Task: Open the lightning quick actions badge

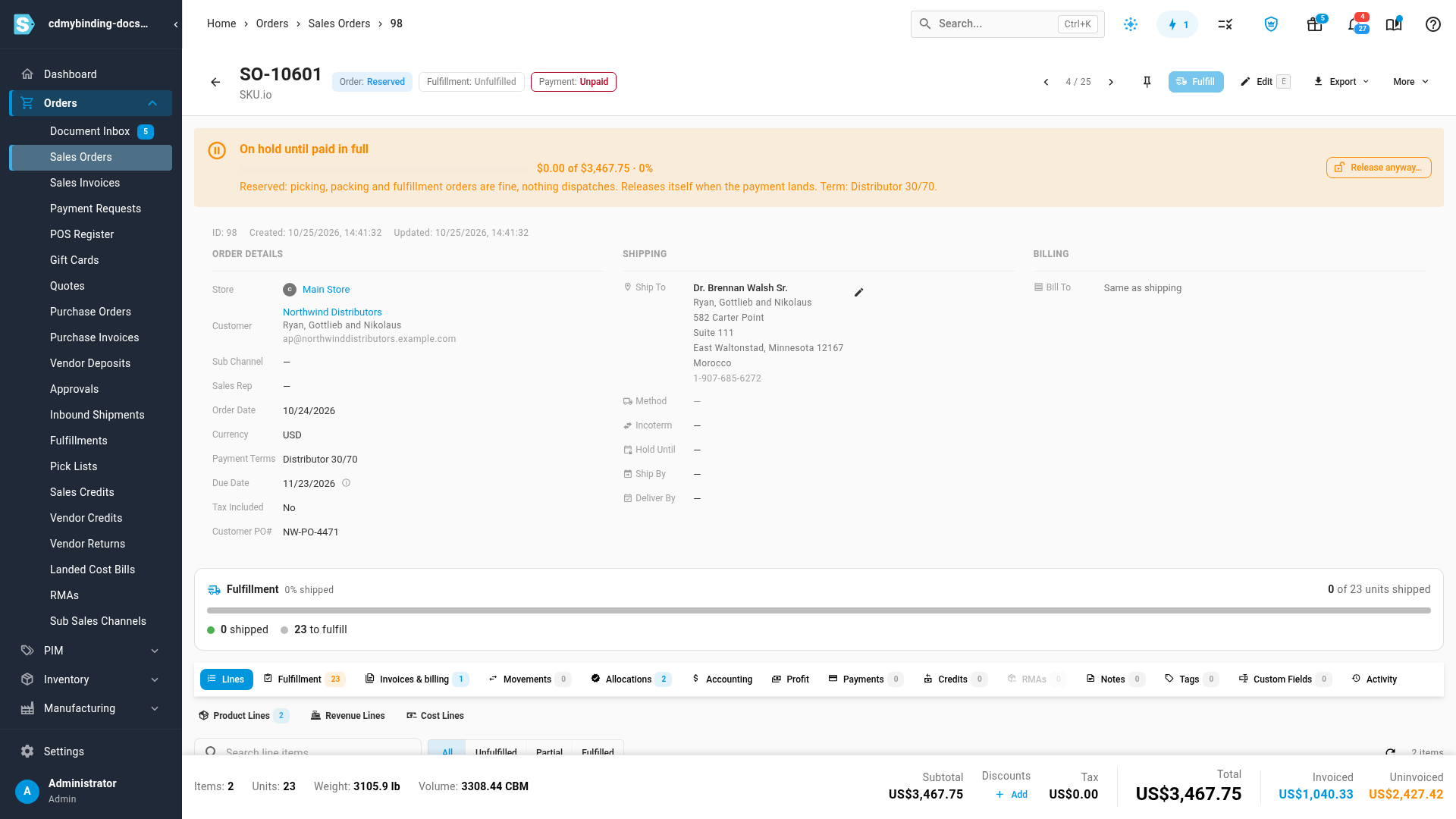Action: (1177, 24)
